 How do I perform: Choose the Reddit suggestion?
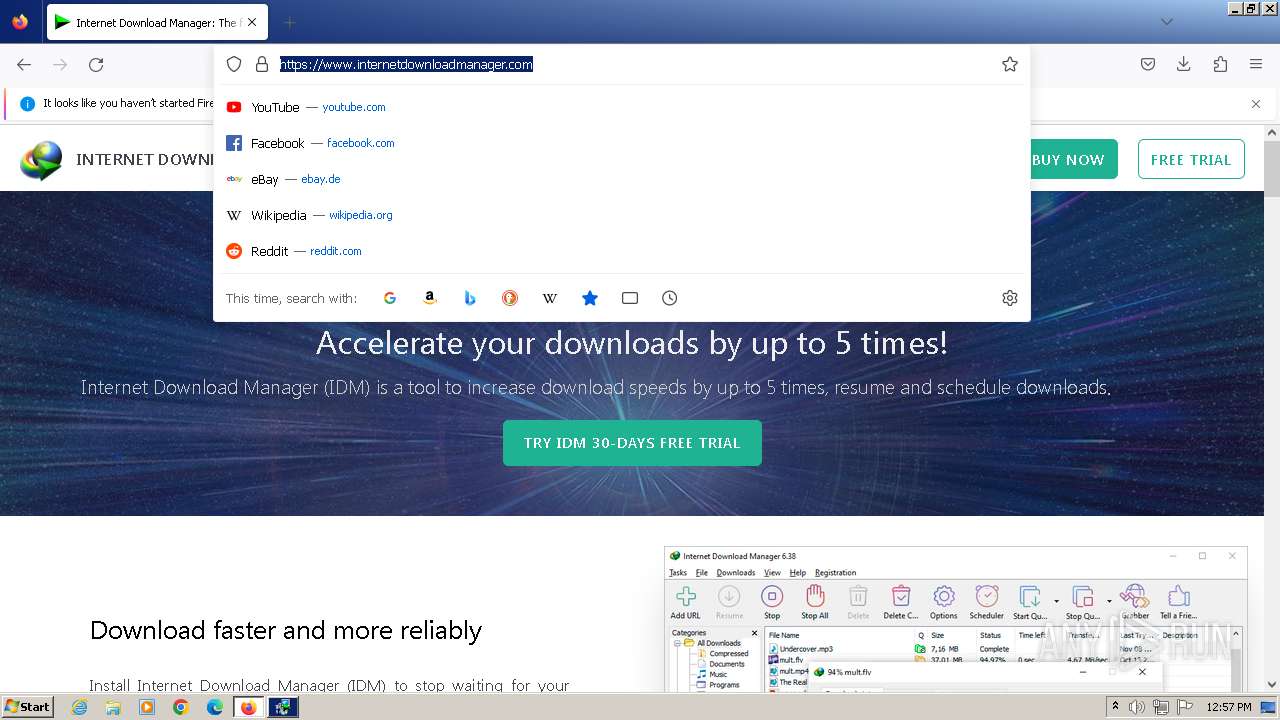click(x=622, y=251)
